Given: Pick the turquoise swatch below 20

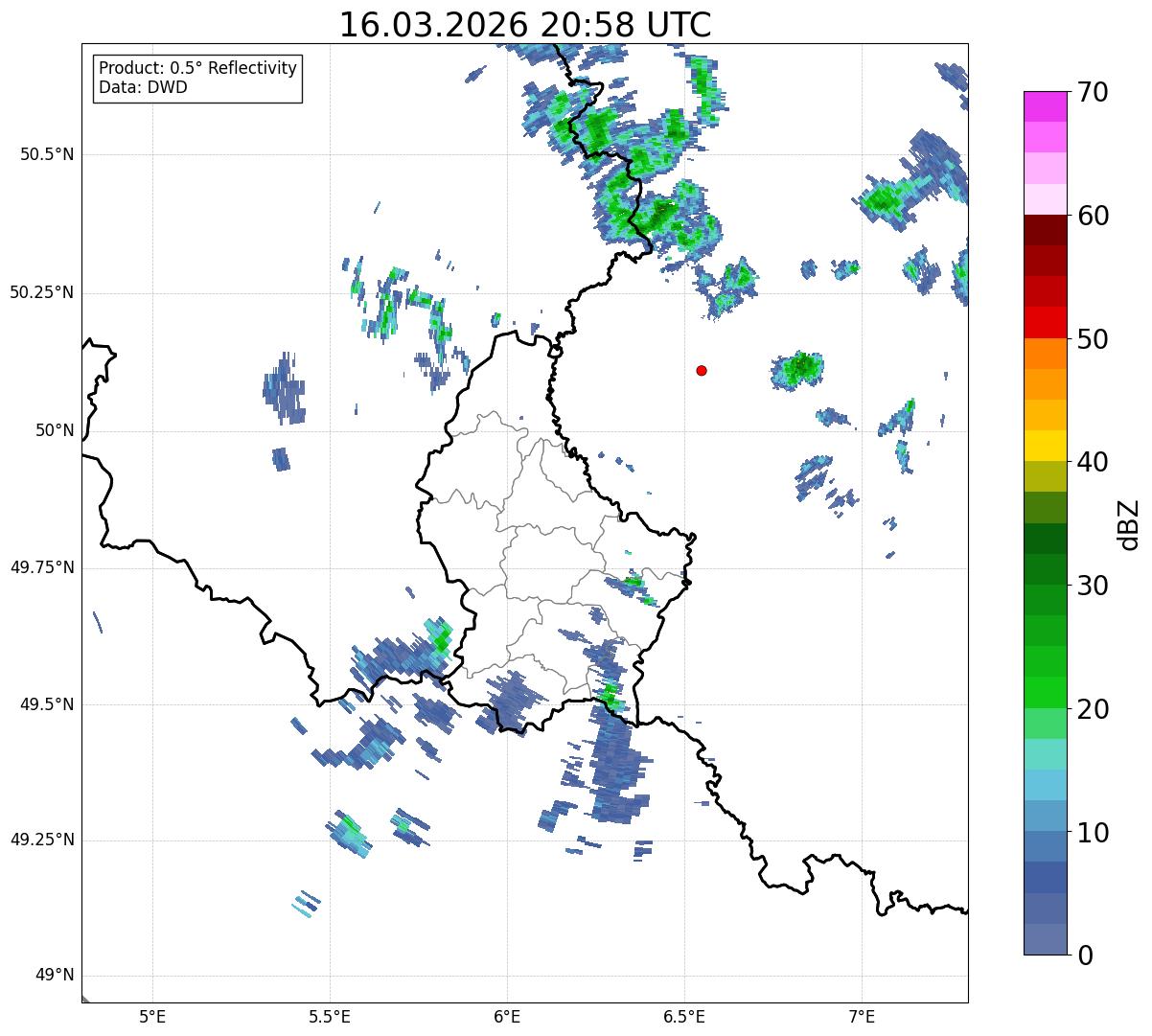Looking at the screenshot, I should [1045, 754].
